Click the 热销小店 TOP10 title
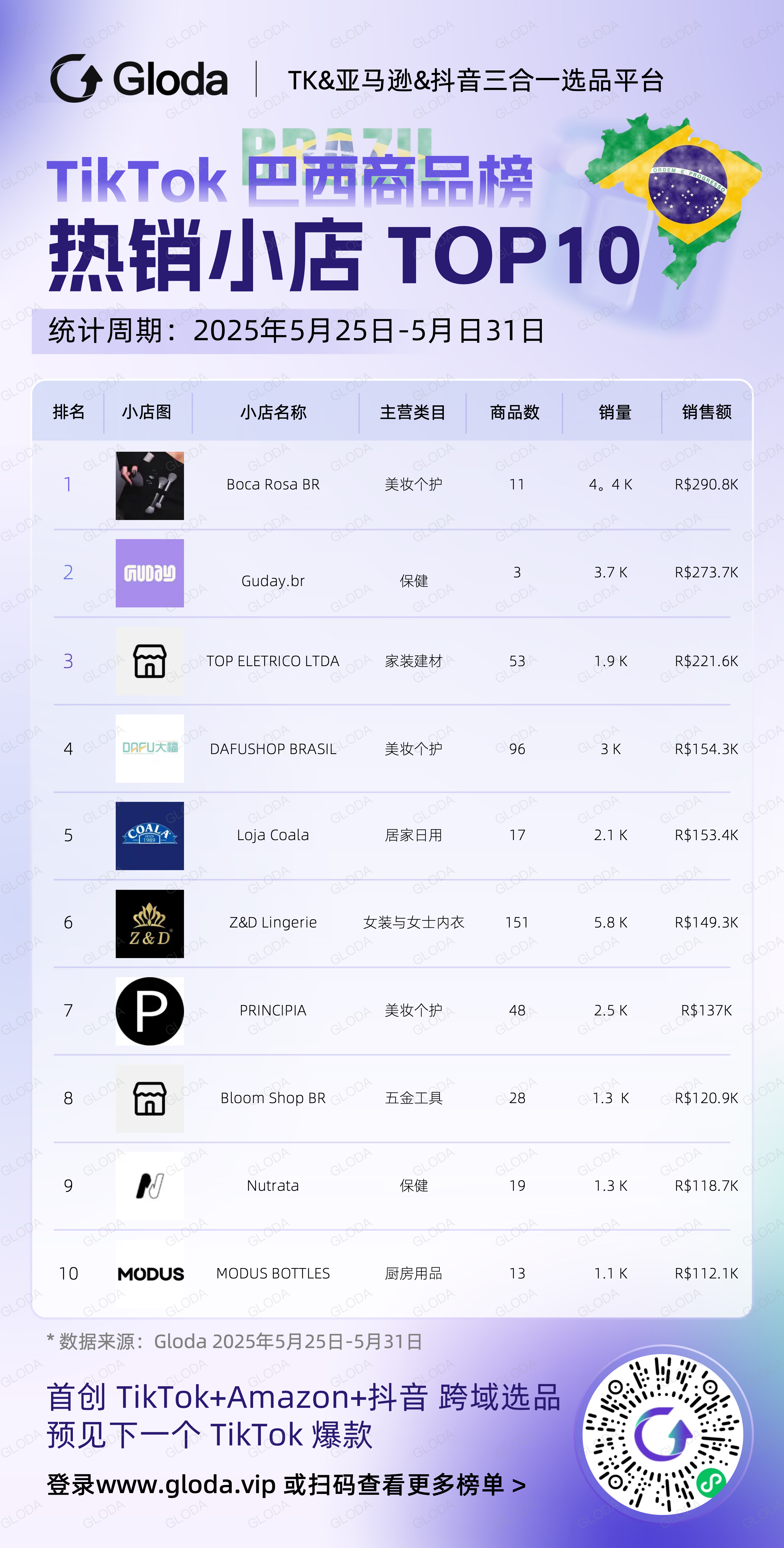Viewport: 784px width, 1548px height. pos(344,255)
